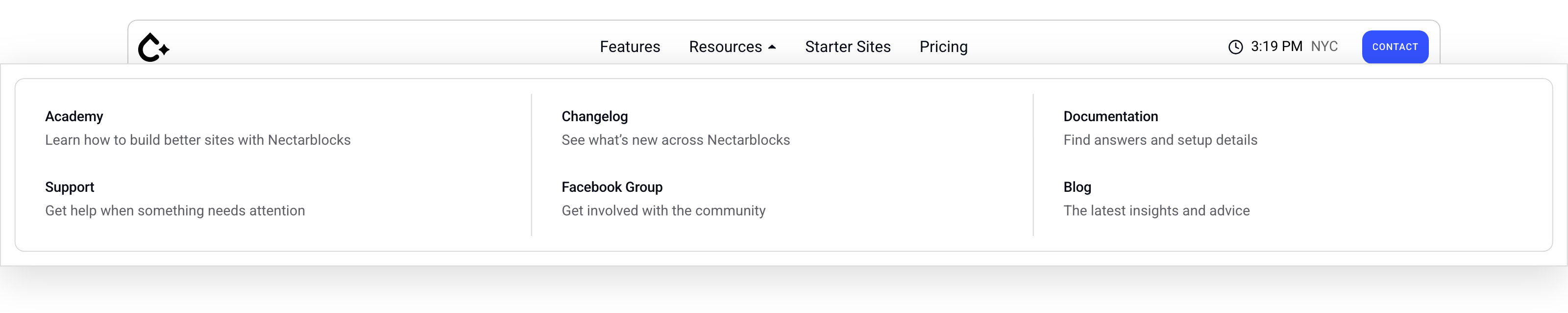This screenshot has height=313, width=1568.
Task: Click the 3:19 PM time text
Action: pos(1276,46)
